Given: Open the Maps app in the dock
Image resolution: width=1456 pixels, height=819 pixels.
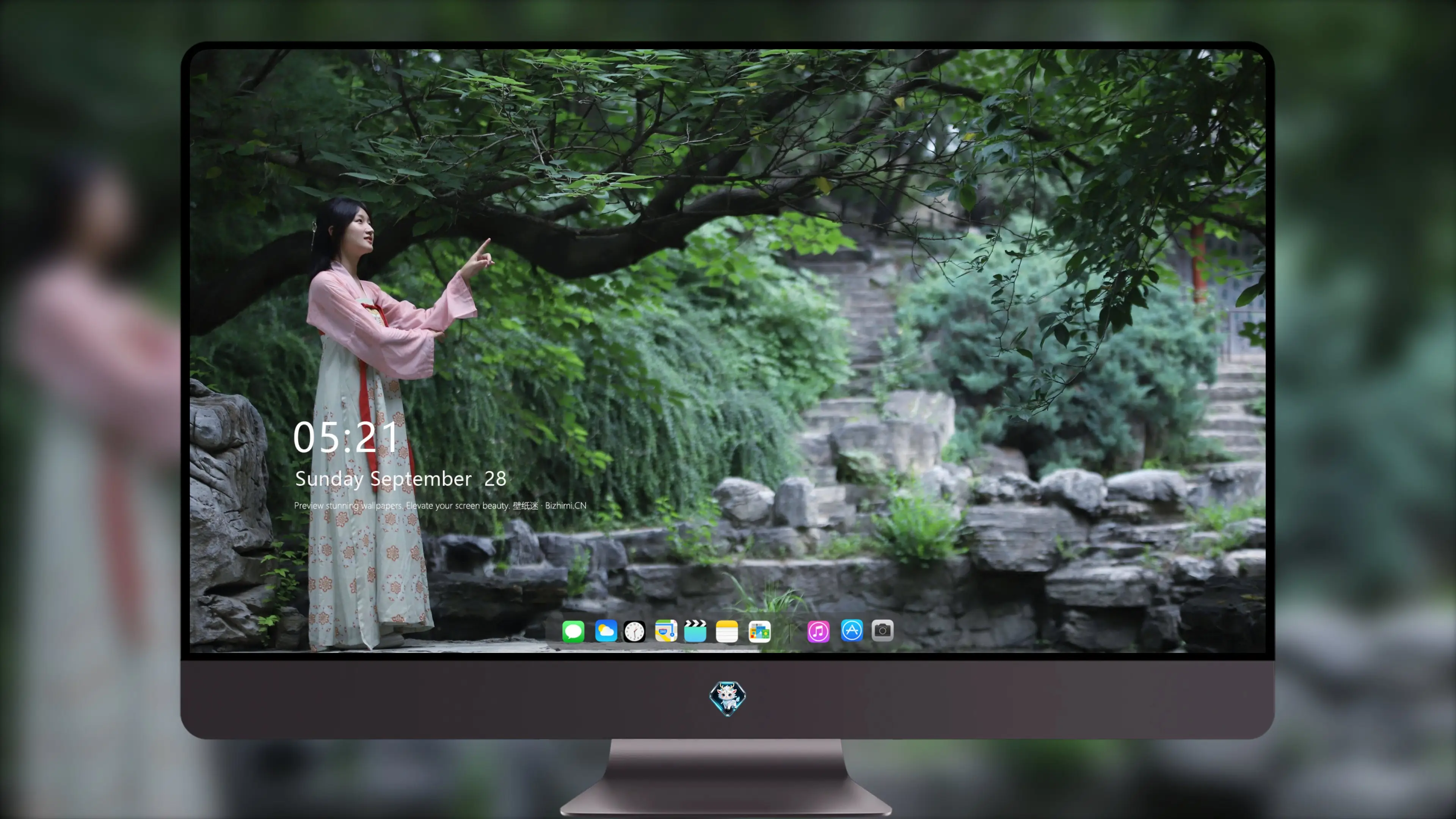Looking at the screenshot, I should 666,631.
